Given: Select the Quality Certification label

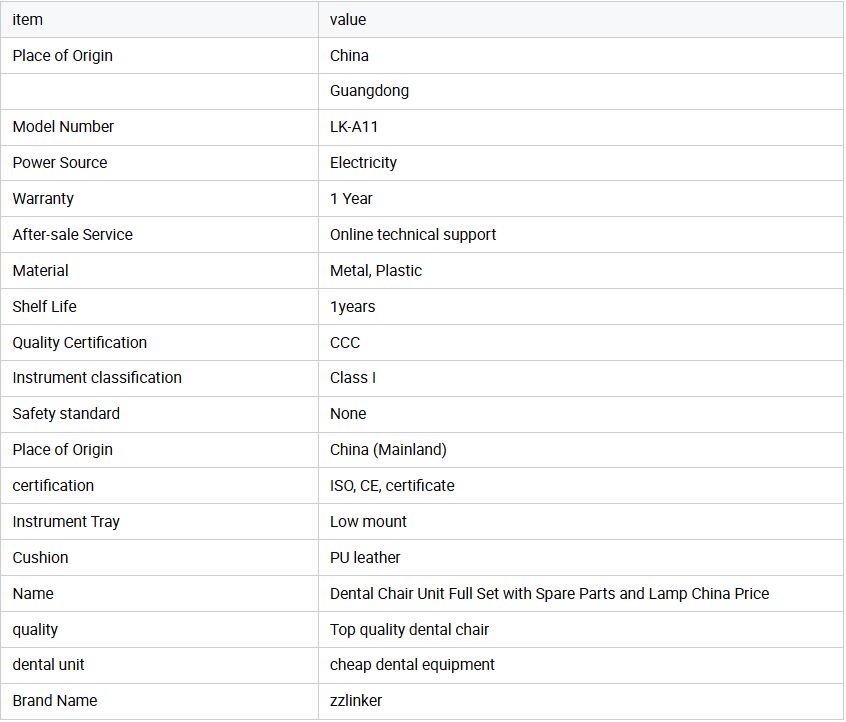Looking at the screenshot, I should (79, 343).
